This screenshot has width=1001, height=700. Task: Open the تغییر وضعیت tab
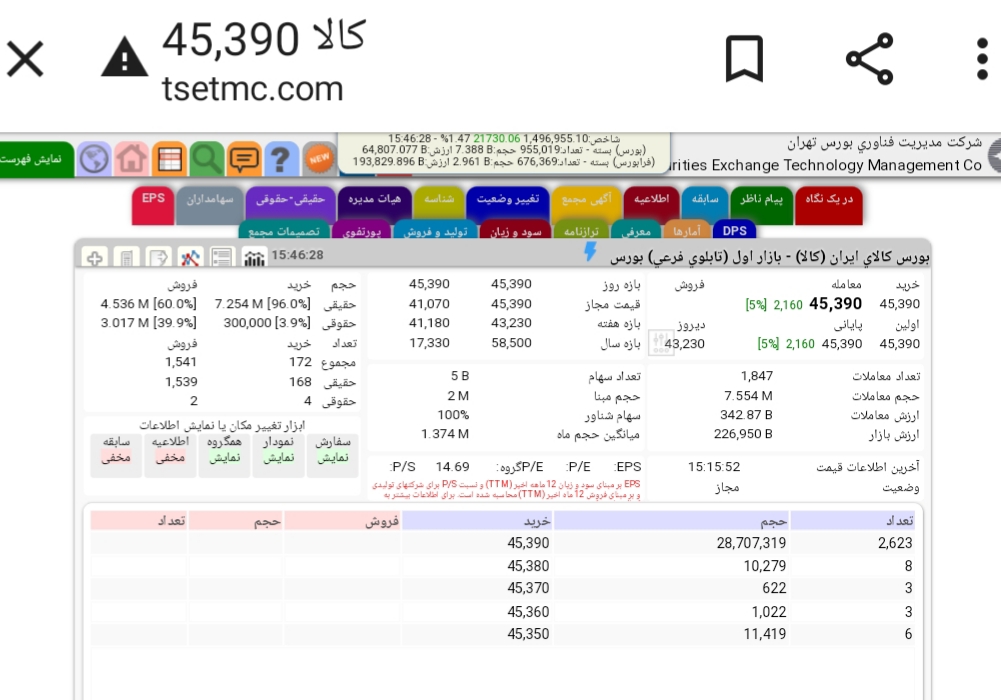point(508,203)
